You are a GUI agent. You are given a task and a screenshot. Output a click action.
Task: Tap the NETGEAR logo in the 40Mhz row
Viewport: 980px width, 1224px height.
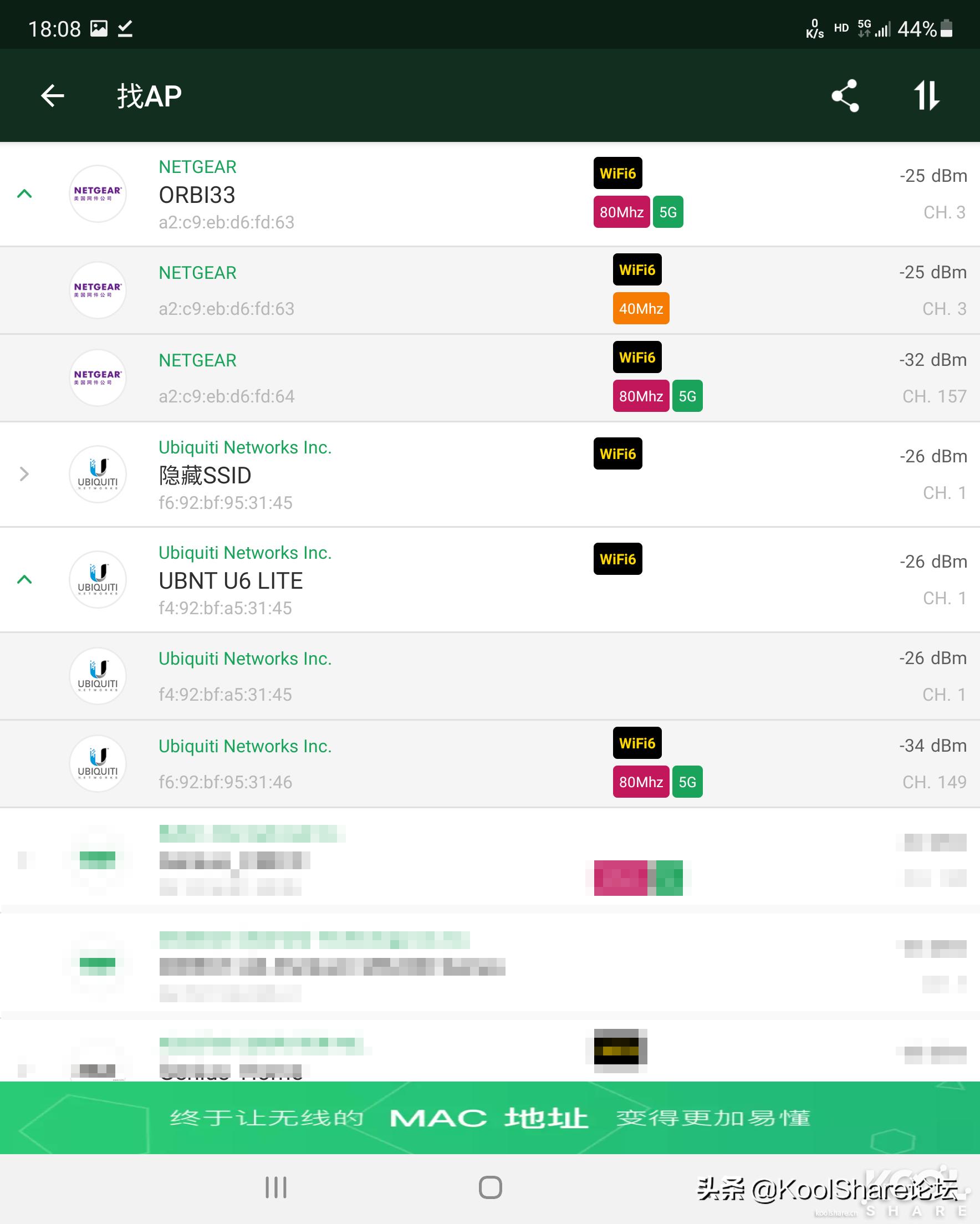pyautogui.click(x=98, y=290)
